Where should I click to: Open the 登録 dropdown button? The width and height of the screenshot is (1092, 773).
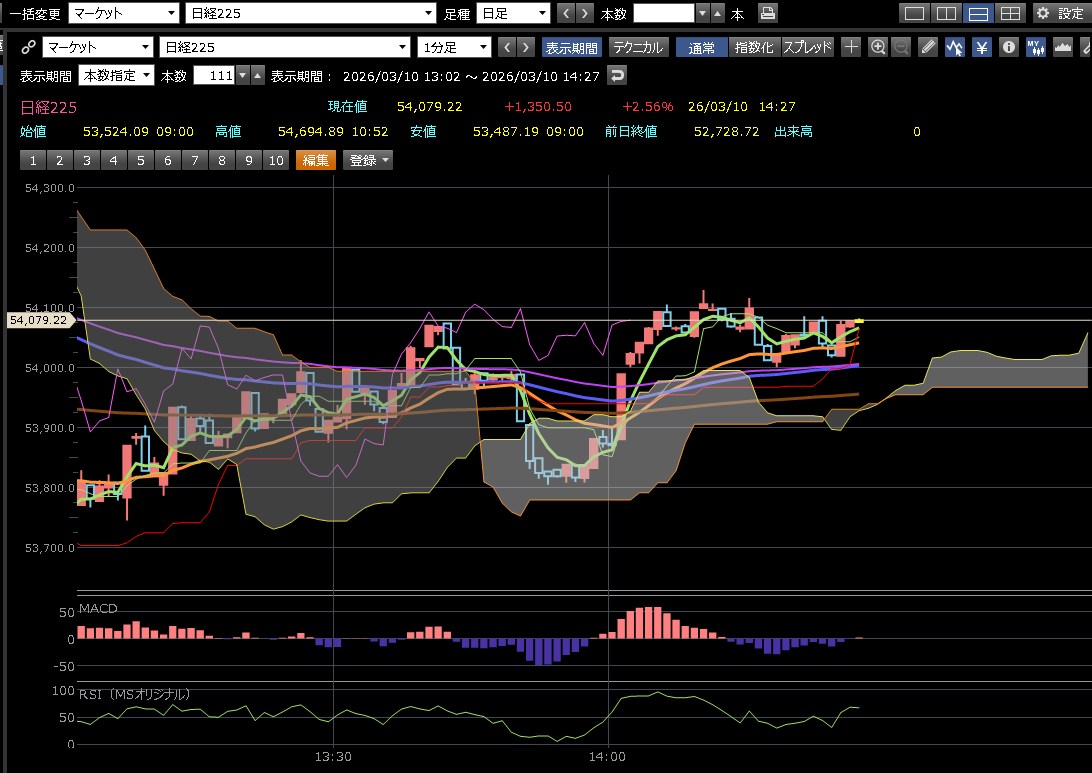click(x=368, y=160)
